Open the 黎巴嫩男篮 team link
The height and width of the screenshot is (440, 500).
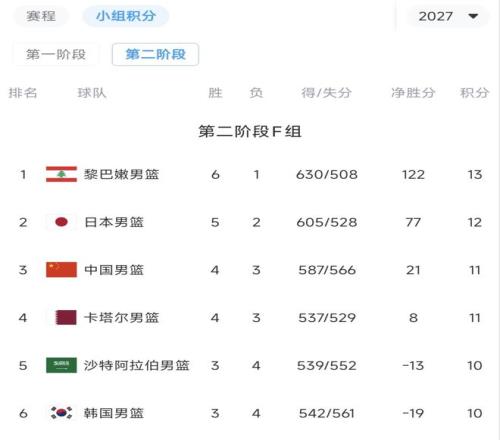122,174
